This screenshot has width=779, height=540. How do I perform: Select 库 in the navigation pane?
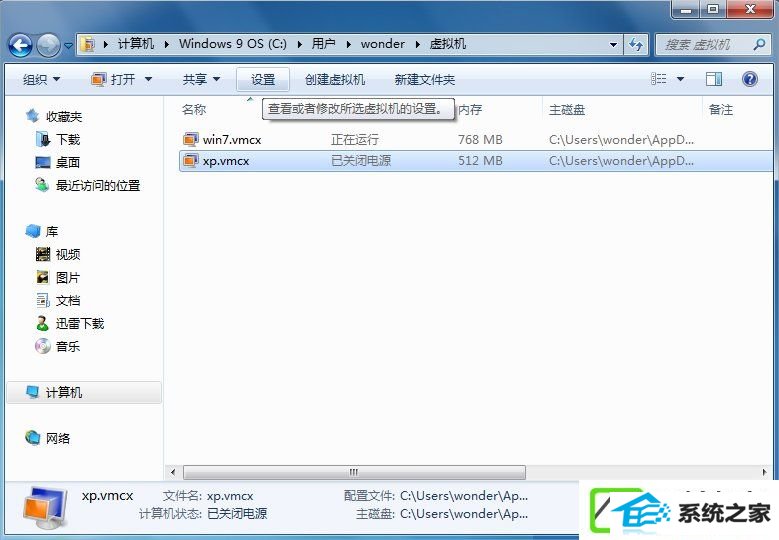pos(52,231)
